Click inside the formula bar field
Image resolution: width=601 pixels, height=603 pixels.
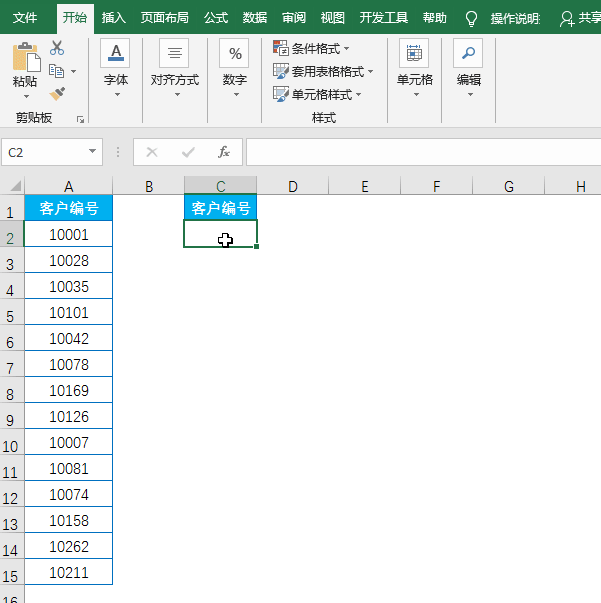click(x=420, y=152)
